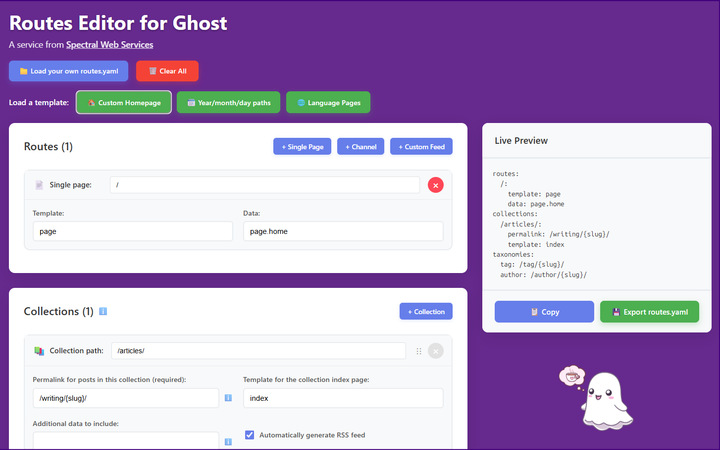This screenshot has width=720, height=450.
Task: Click the red Clear All button
Action: (x=167, y=71)
